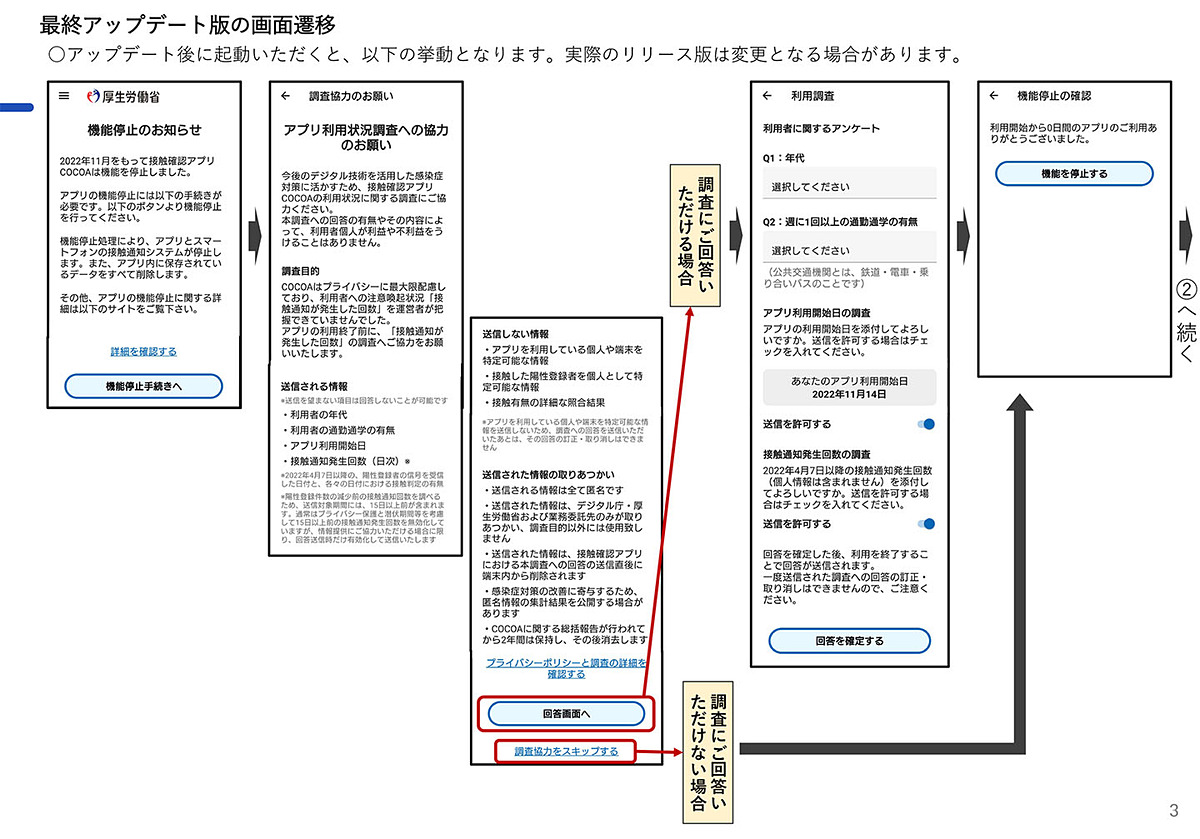Click the 調査協力のお願い screen title
The width and height of the screenshot is (1200, 839).
point(351,97)
